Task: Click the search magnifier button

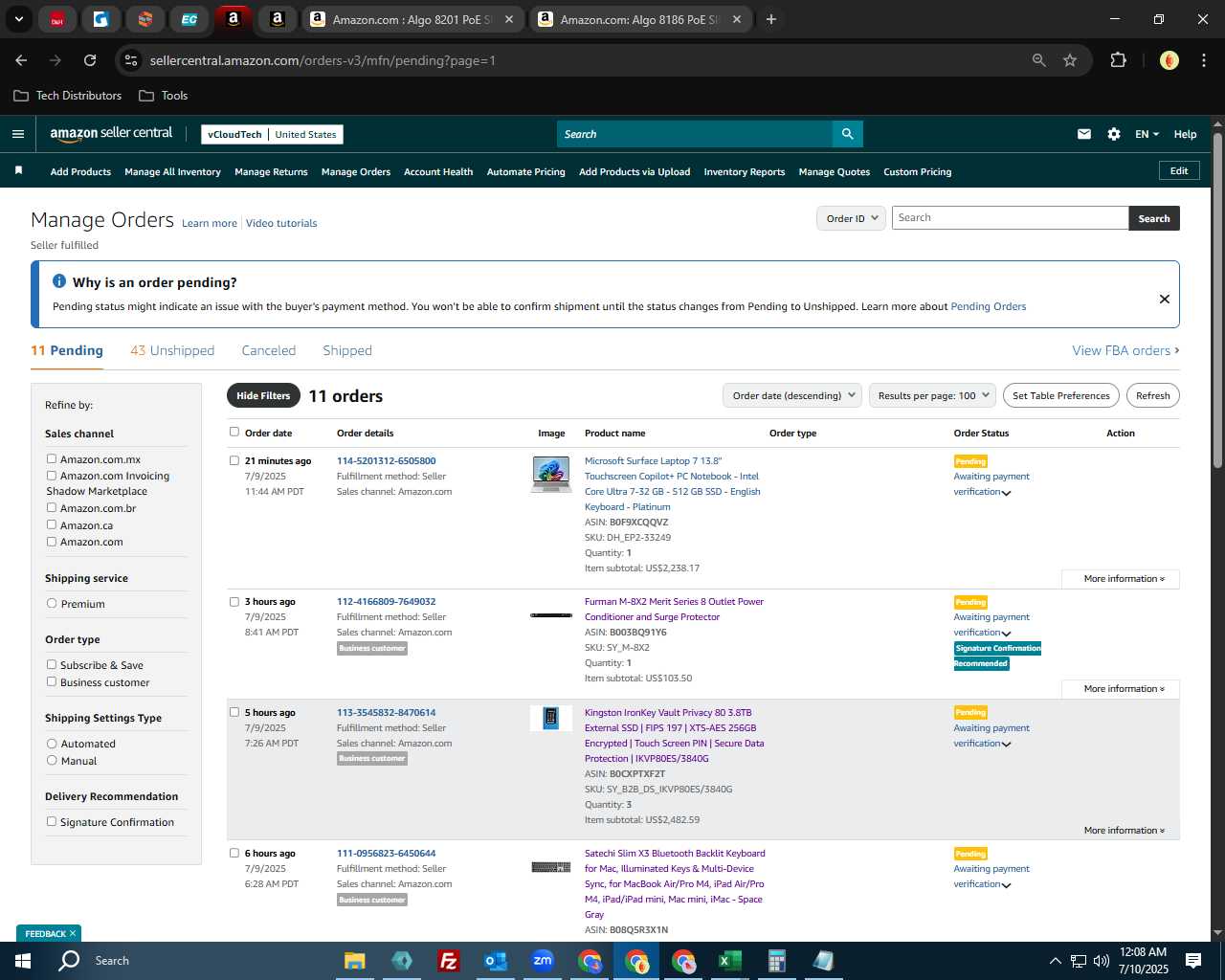Action: click(x=847, y=134)
